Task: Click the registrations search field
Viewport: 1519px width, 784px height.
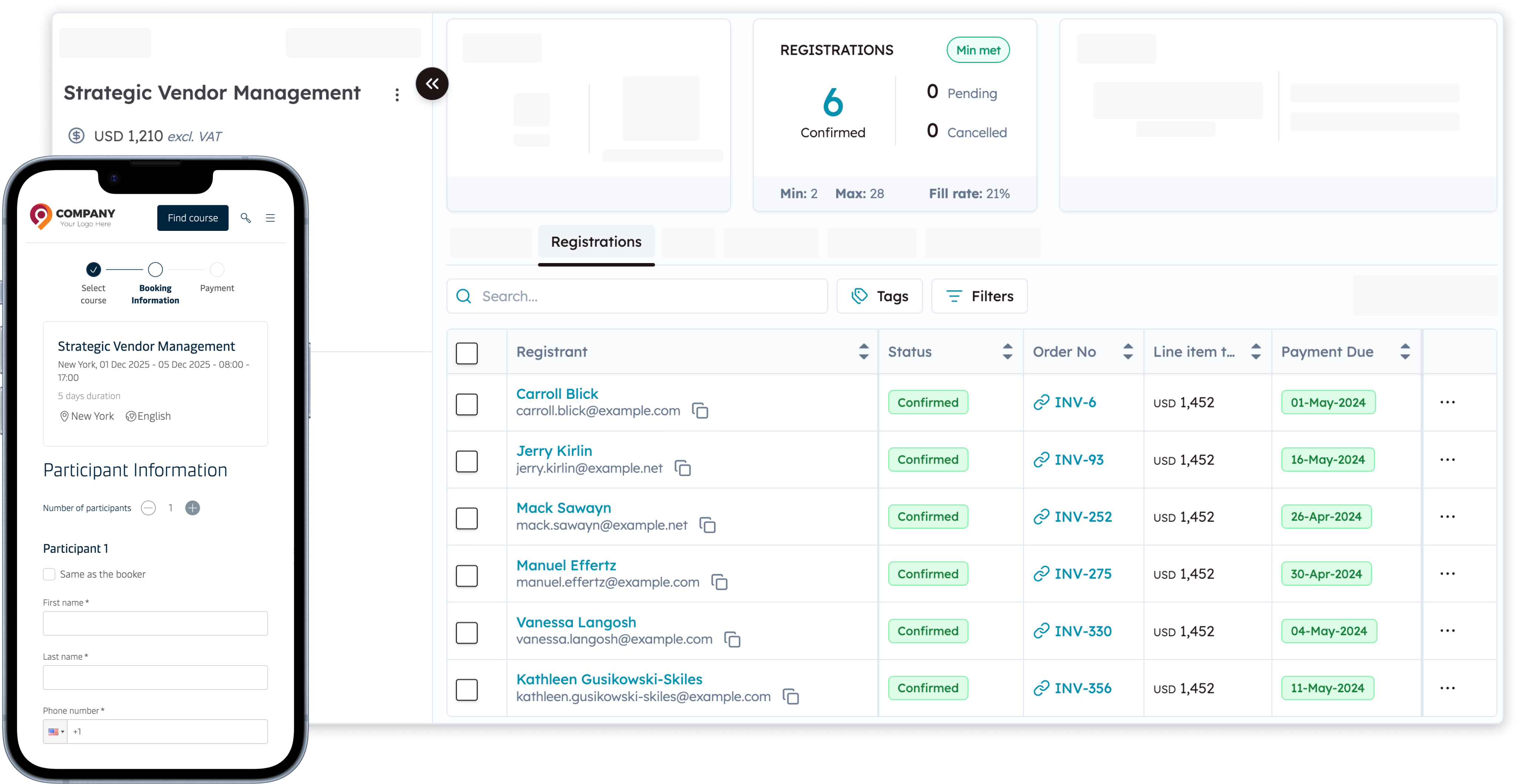Action: coord(637,296)
